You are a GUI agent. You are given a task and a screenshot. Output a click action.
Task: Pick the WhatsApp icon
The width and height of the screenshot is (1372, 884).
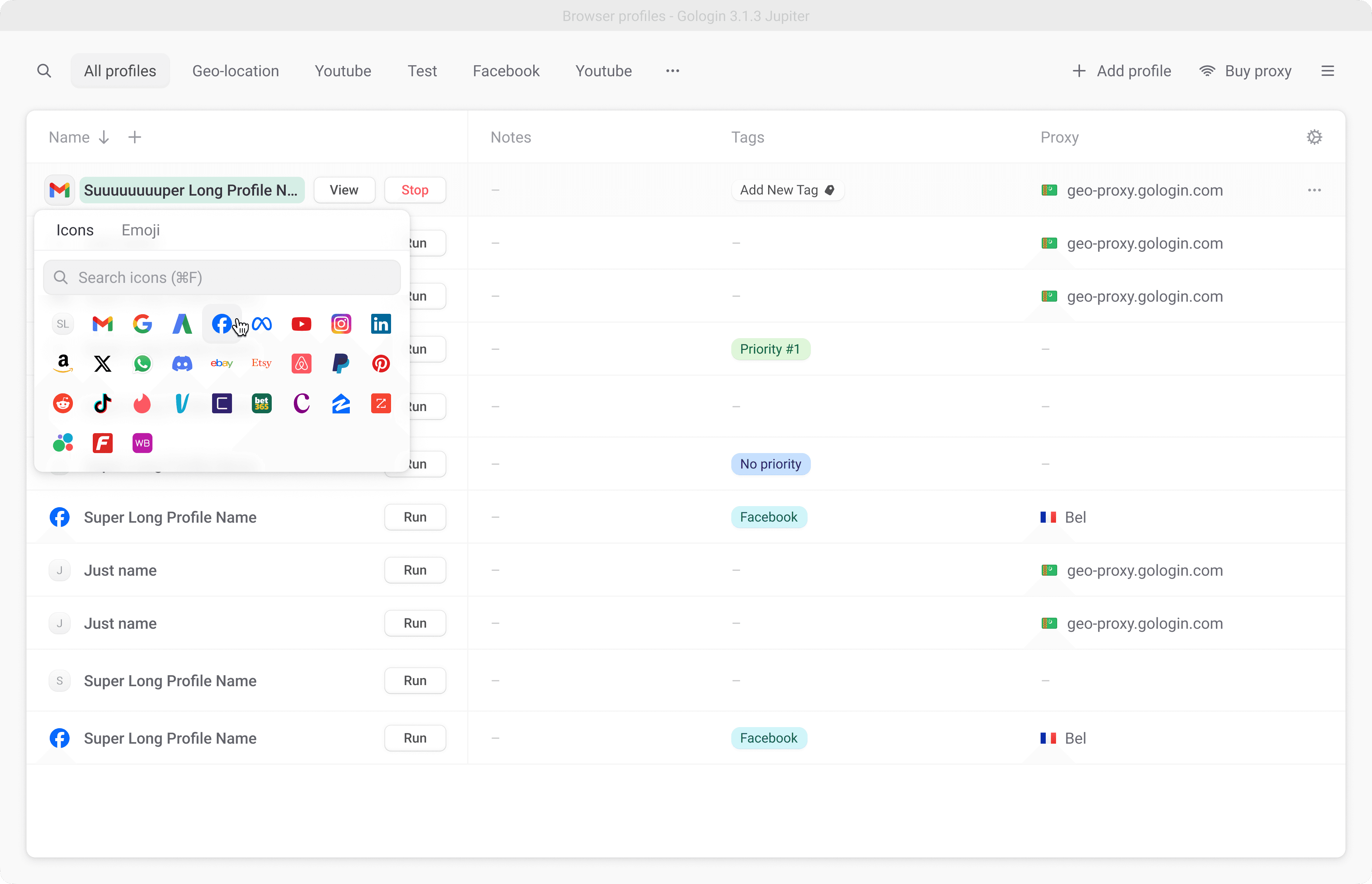tap(142, 363)
